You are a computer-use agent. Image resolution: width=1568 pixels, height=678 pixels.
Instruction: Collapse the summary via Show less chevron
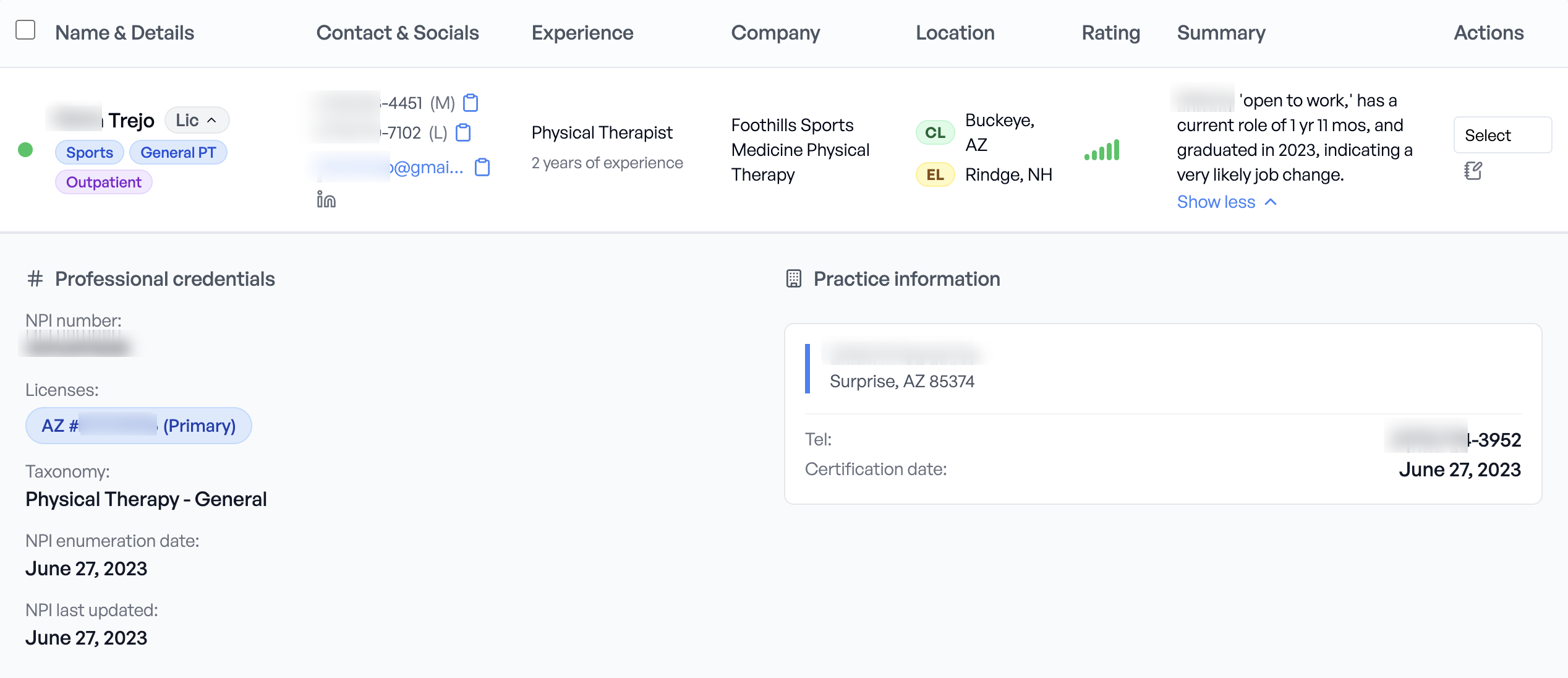(1227, 202)
